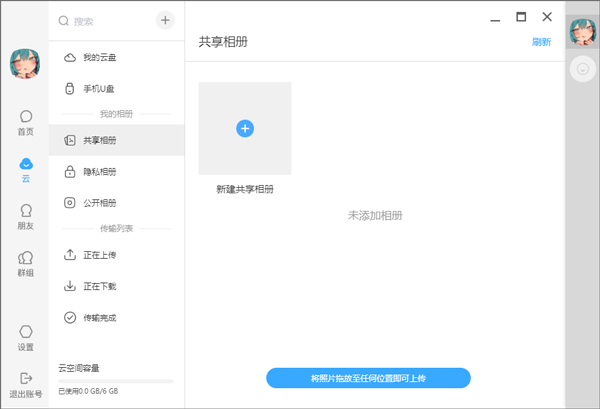Image resolution: width=600 pixels, height=409 pixels.
Task: Open 隐私相册 private album
Action: tap(116, 171)
